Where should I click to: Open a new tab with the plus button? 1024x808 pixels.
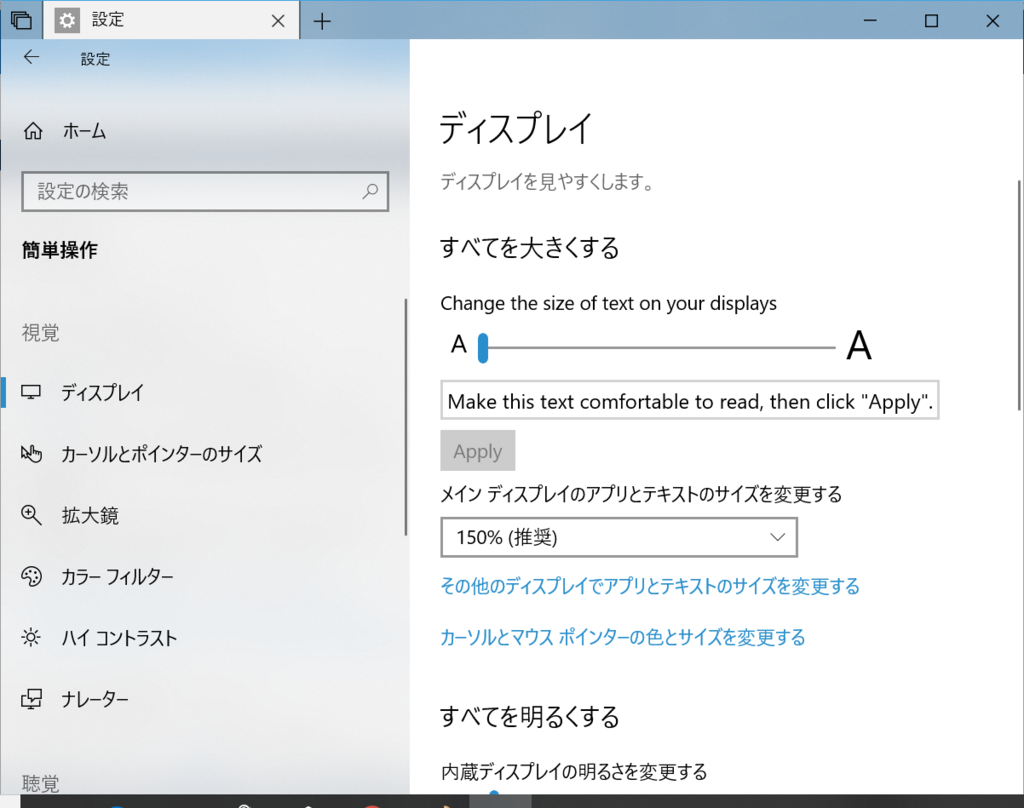coord(322,19)
